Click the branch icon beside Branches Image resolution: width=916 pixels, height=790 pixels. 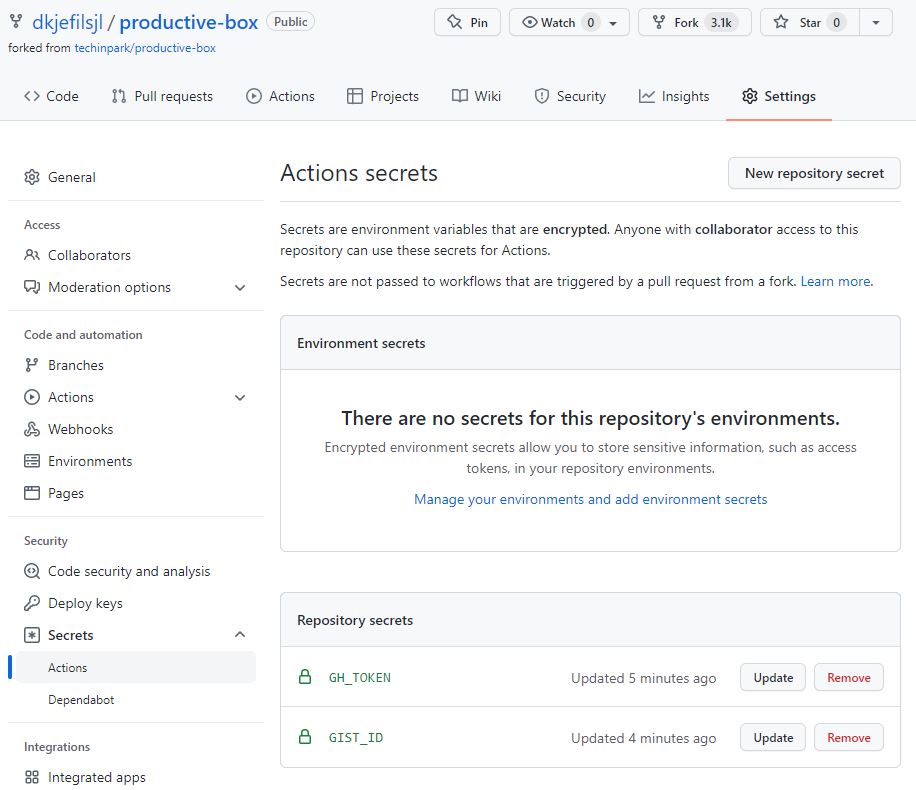point(32,365)
